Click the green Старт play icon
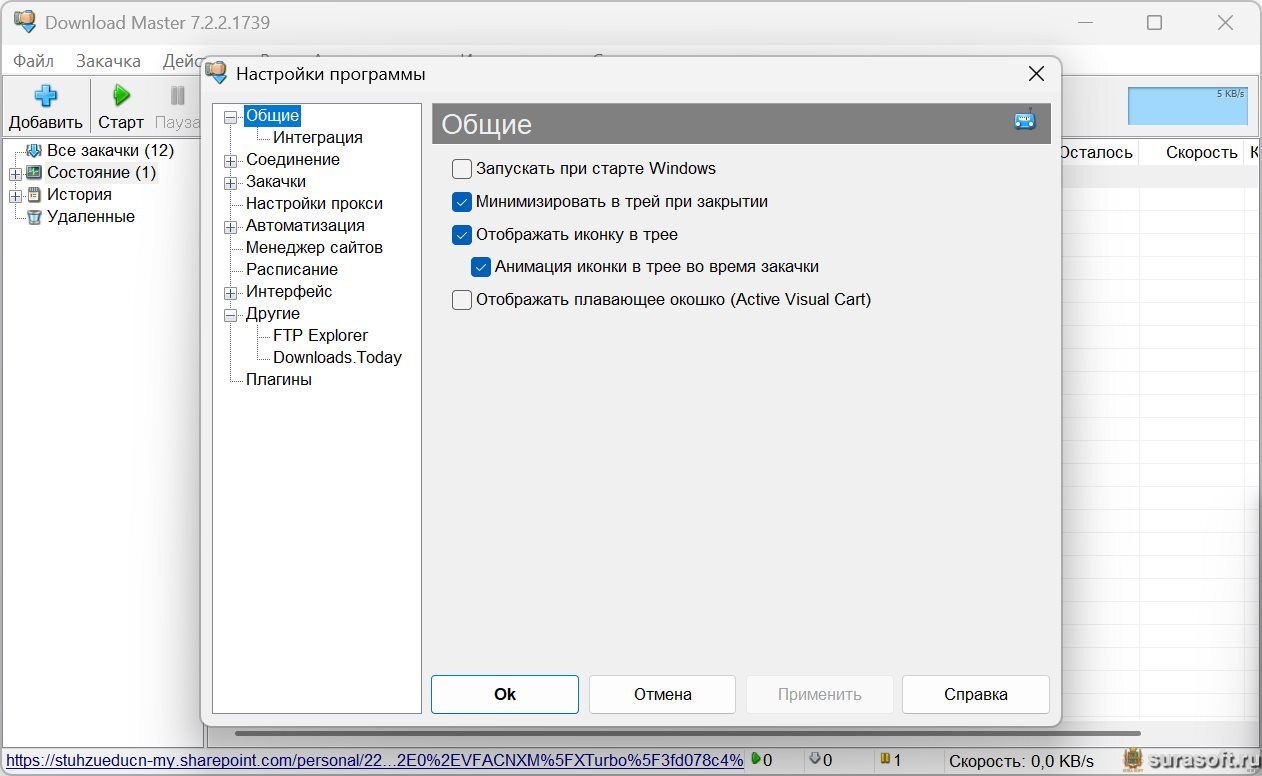The height and width of the screenshot is (776, 1262). pyautogui.click(x=121, y=96)
